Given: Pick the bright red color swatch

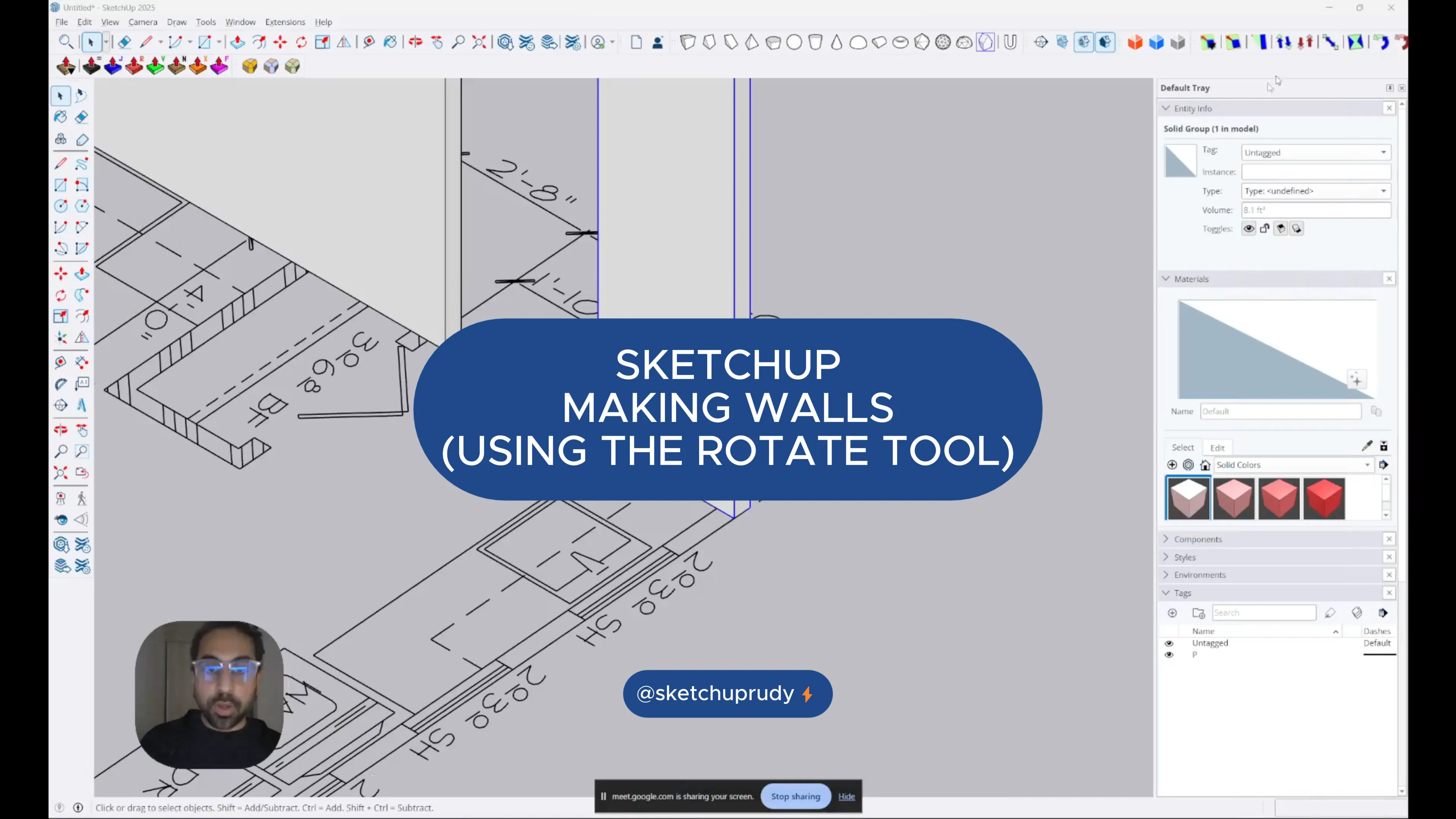Looking at the screenshot, I should tap(1324, 499).
